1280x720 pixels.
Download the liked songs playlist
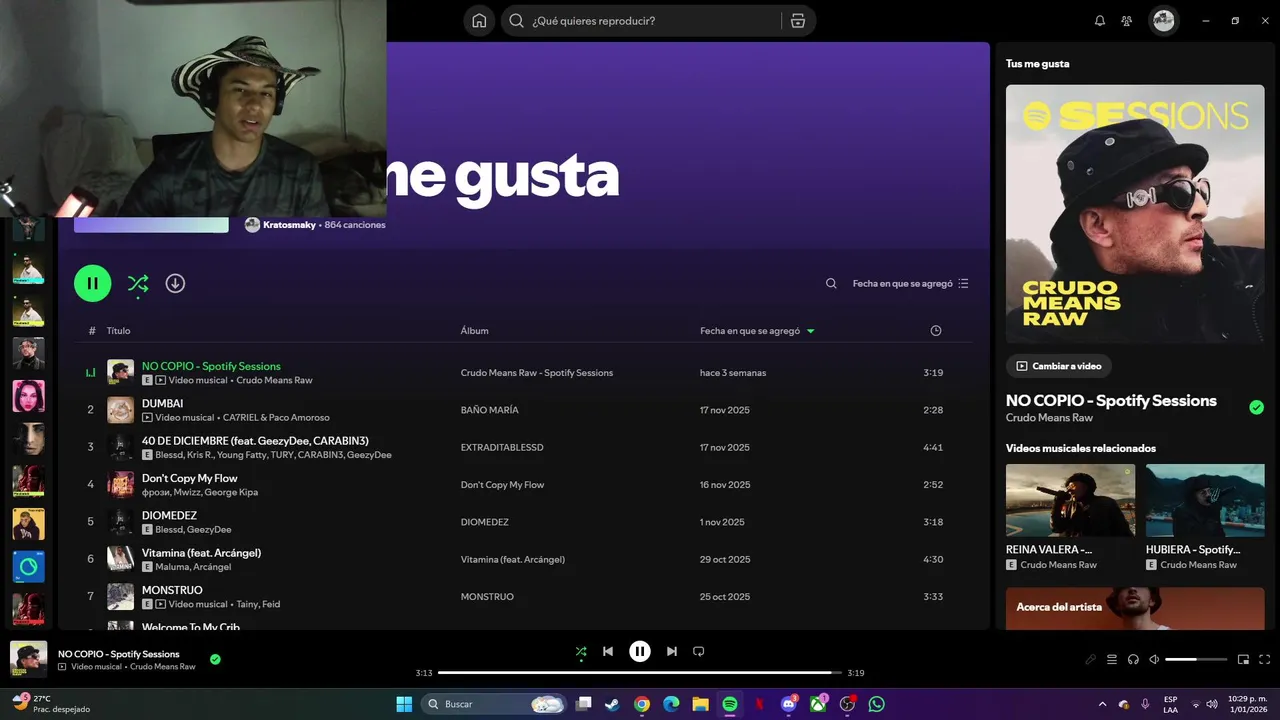point(175,283)
